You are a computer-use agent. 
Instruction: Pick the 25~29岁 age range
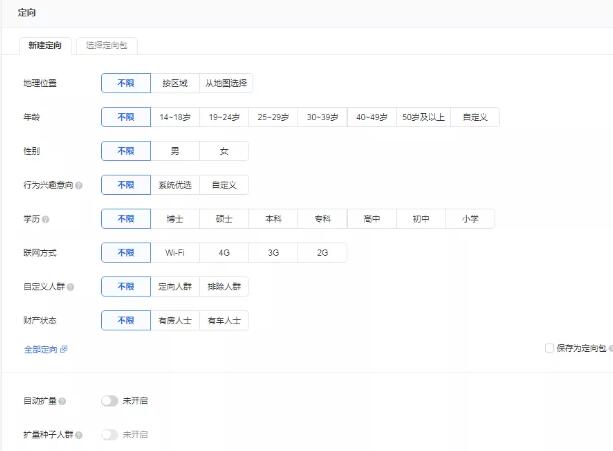click(x=273, y=117)
